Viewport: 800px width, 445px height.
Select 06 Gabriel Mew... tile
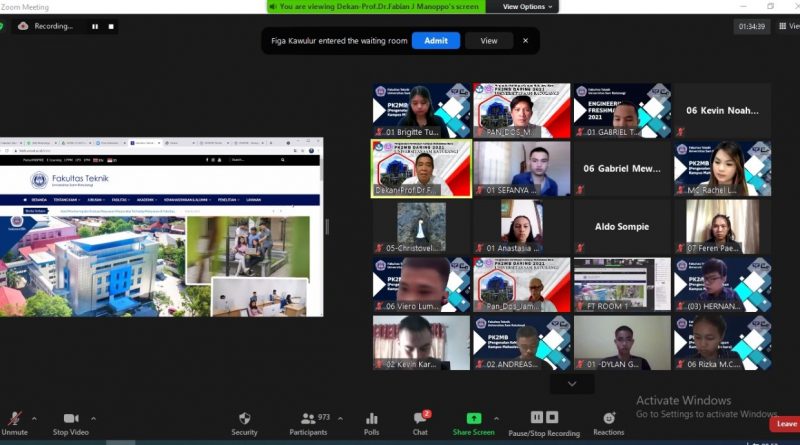coord(622,168)
